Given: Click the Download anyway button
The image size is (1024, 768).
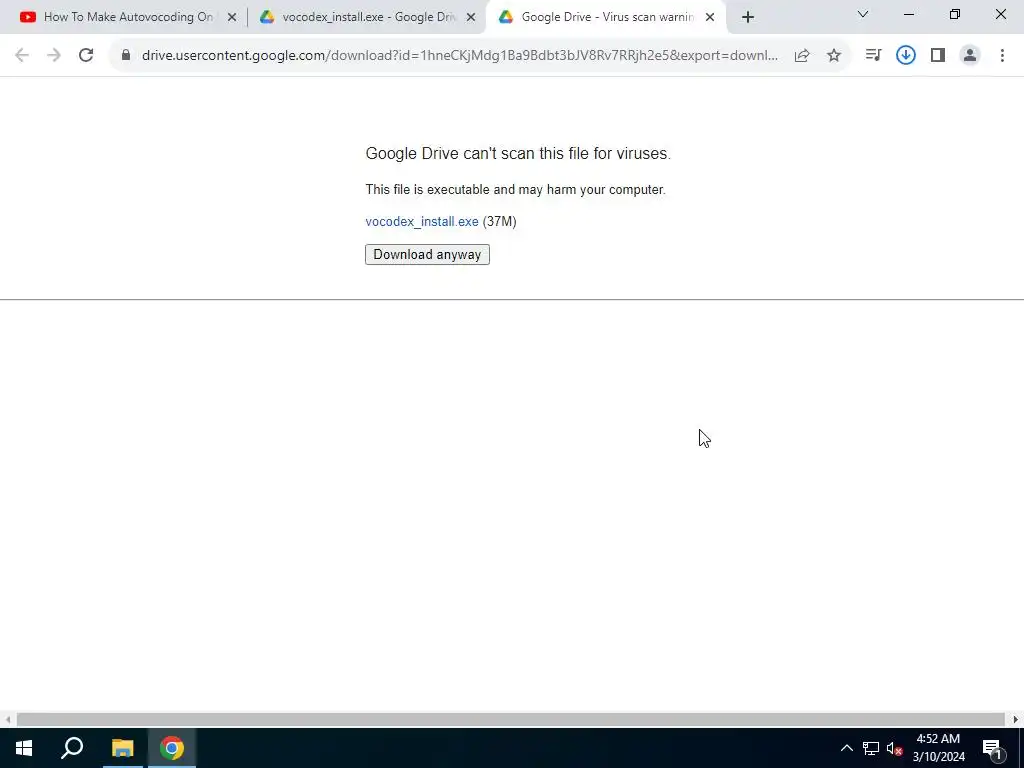Looking at the screenshot, I should (x=427, y=255).
